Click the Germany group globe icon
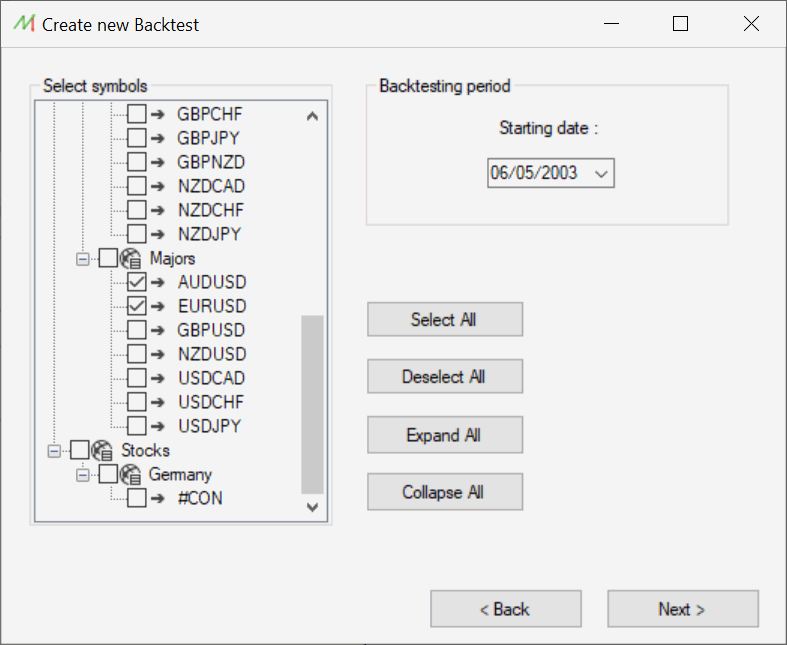This screenshot has height=645, width=787. click(x=131, y=474)
